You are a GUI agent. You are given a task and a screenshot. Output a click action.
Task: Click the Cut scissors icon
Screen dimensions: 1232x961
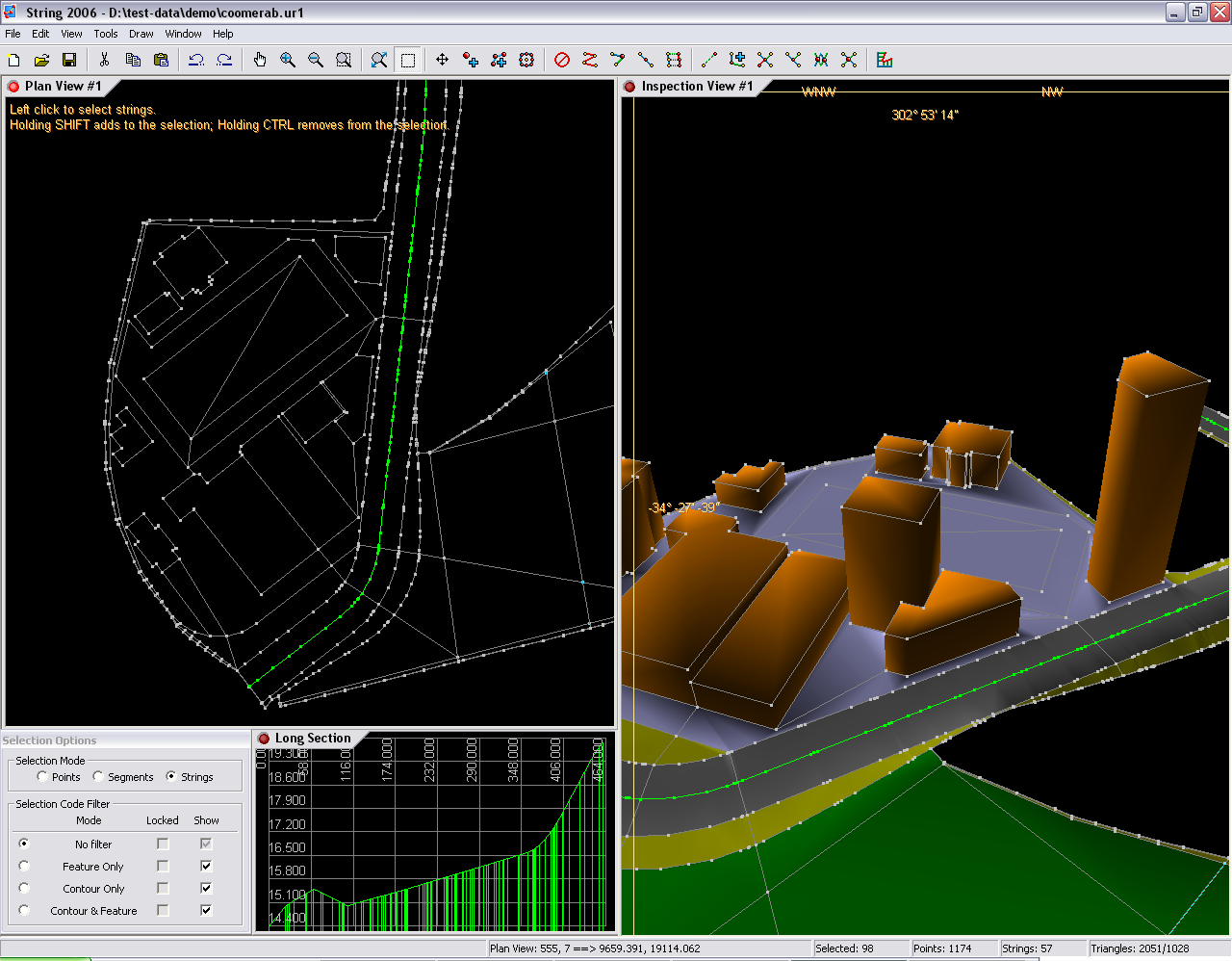(x=104, y=60)
